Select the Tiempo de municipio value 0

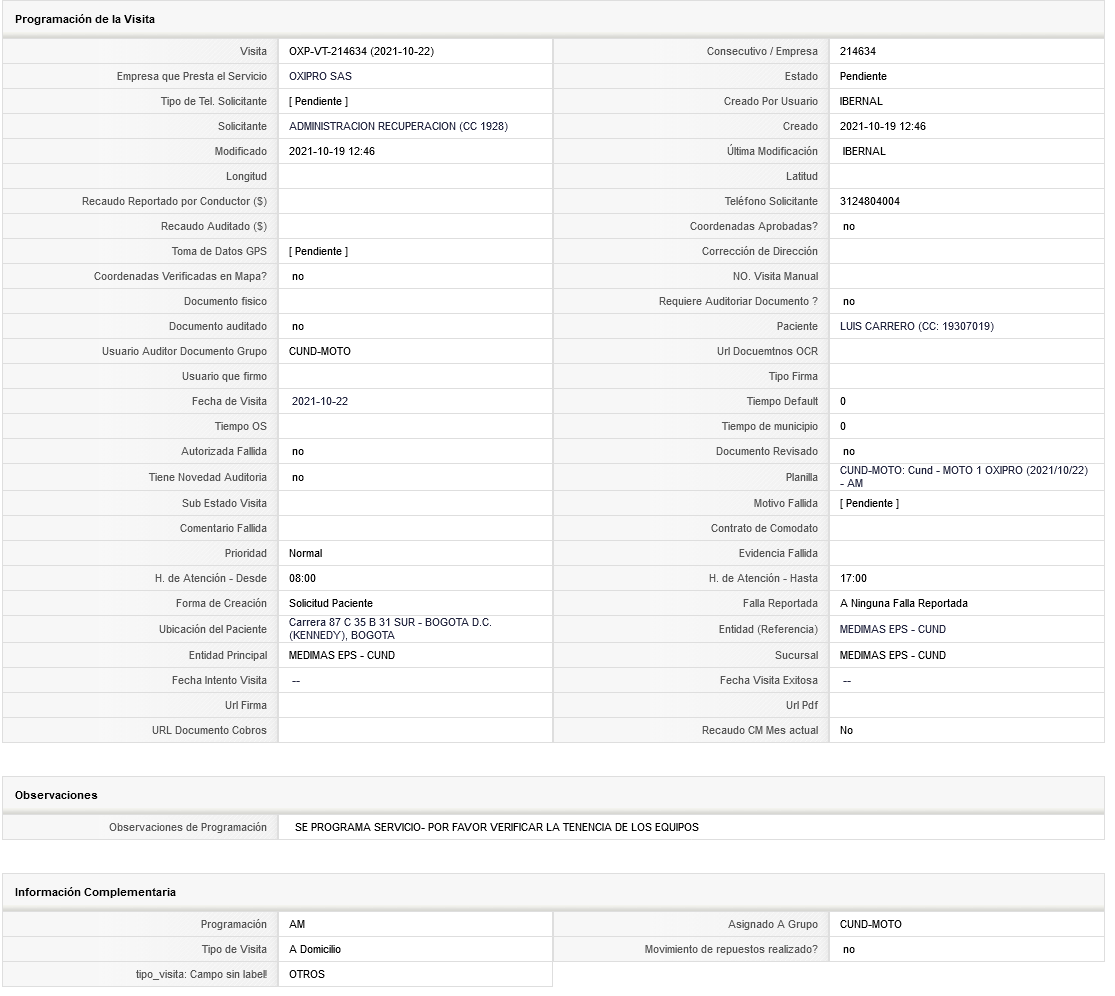(x=843, y=427)
